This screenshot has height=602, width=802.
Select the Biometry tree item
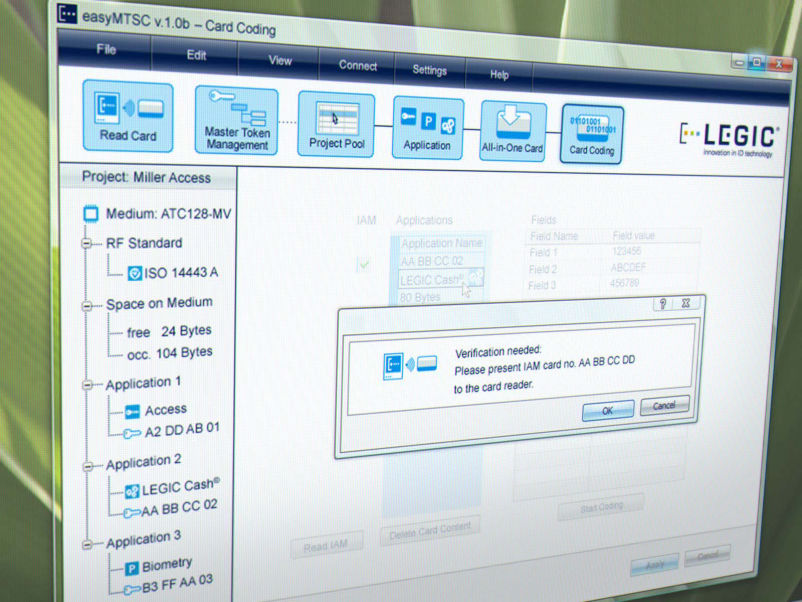coord(167,565)
